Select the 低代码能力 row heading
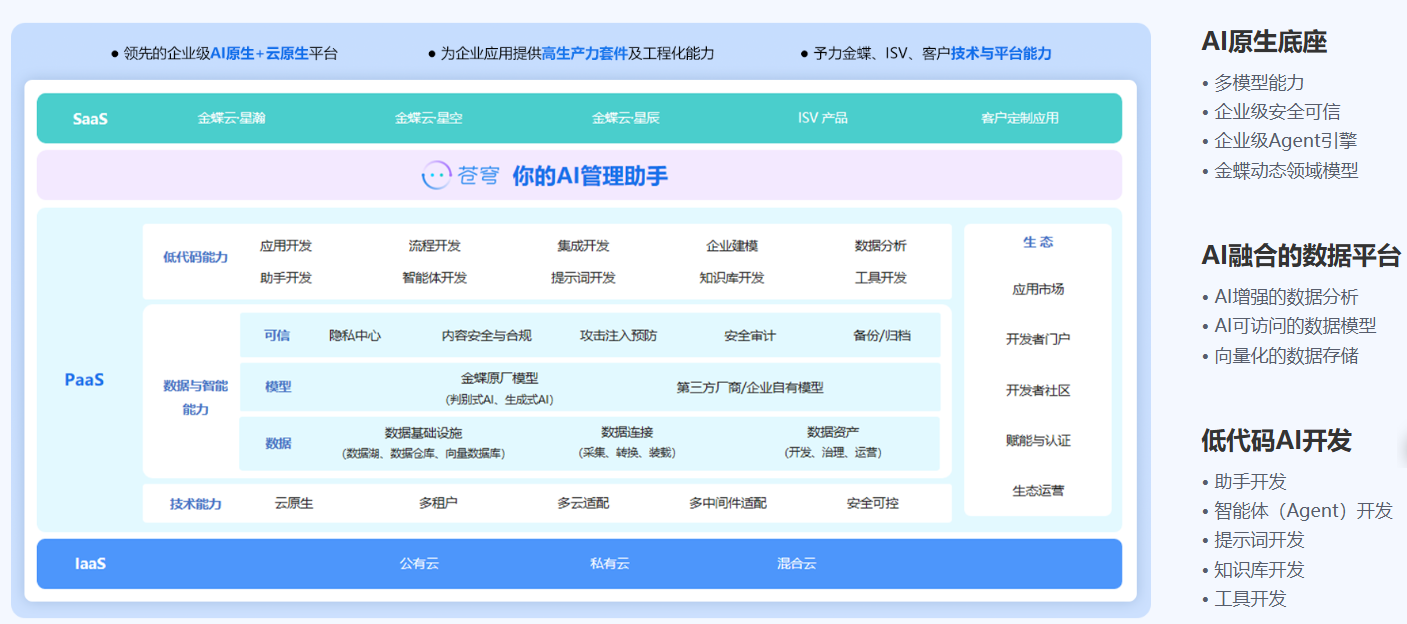This screenshot has height=624, width=1407. click(196, 257)
